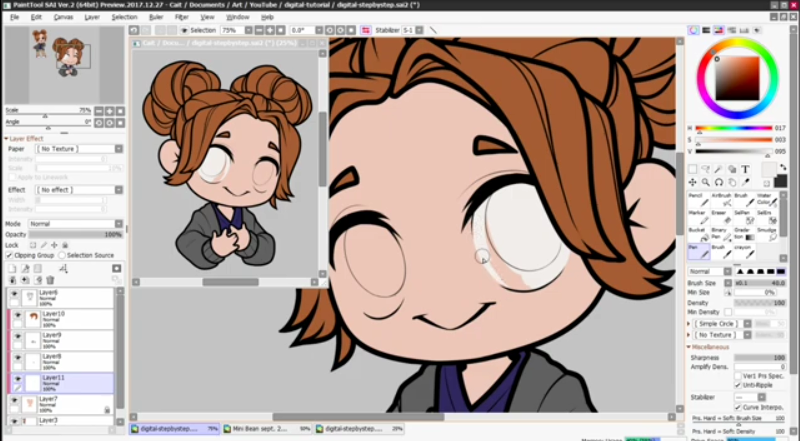Select Layer8 in the layer list

[x=61, y=361]
